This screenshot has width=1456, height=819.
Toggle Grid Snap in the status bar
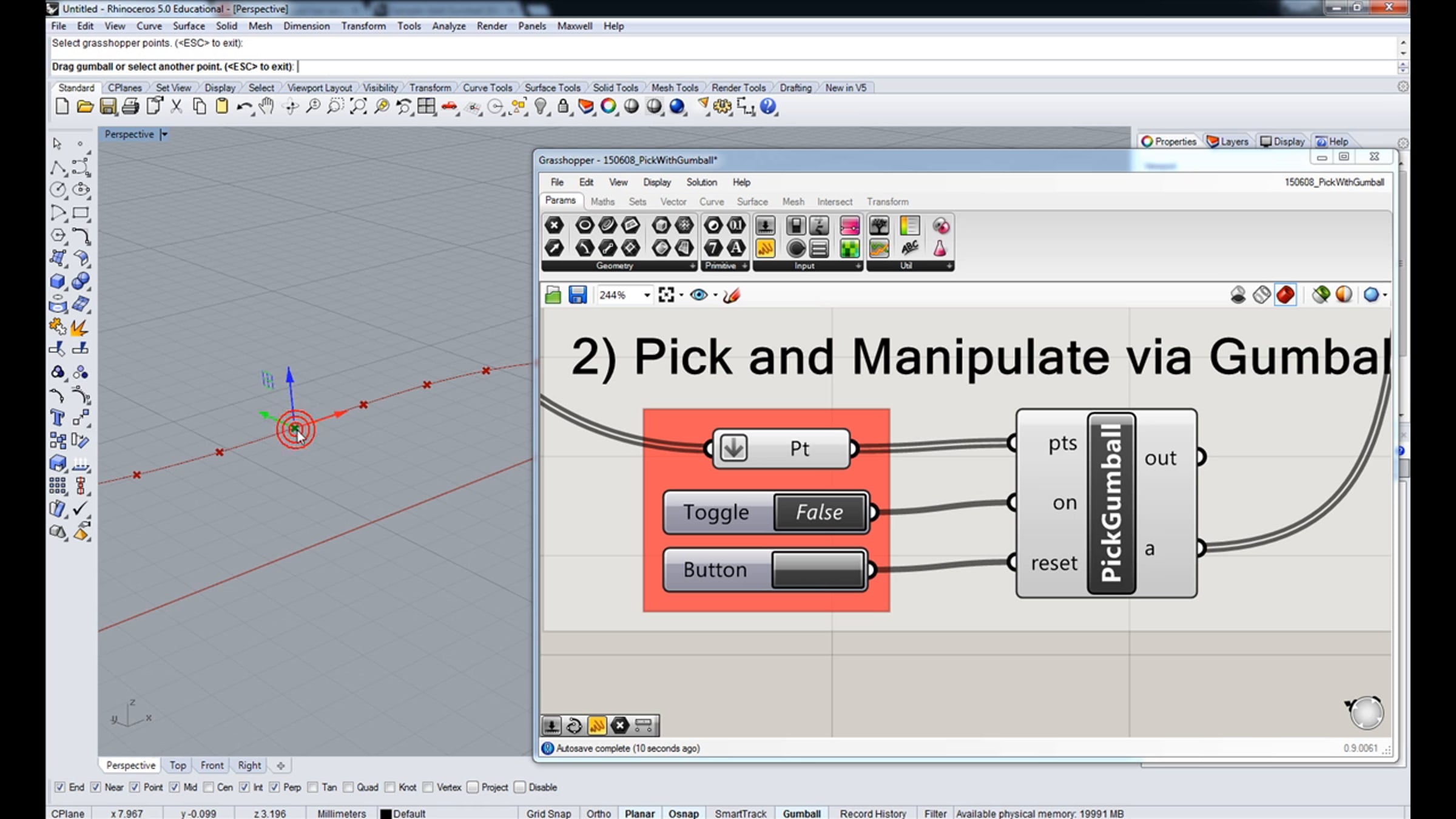(x=548, y=814)
